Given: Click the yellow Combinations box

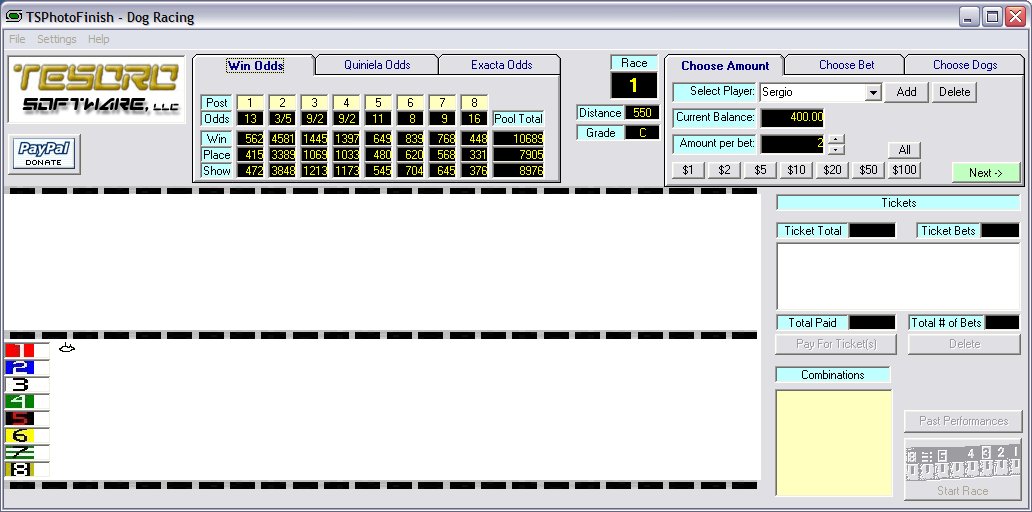Looking at the screenshot, I should pos(834,443).
